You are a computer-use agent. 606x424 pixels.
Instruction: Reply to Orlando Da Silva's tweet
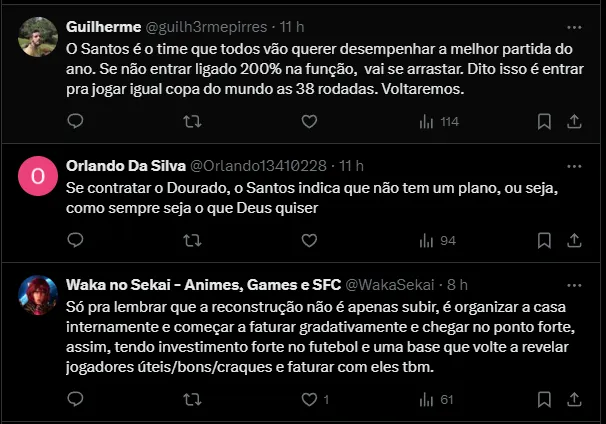coord(75,240)
